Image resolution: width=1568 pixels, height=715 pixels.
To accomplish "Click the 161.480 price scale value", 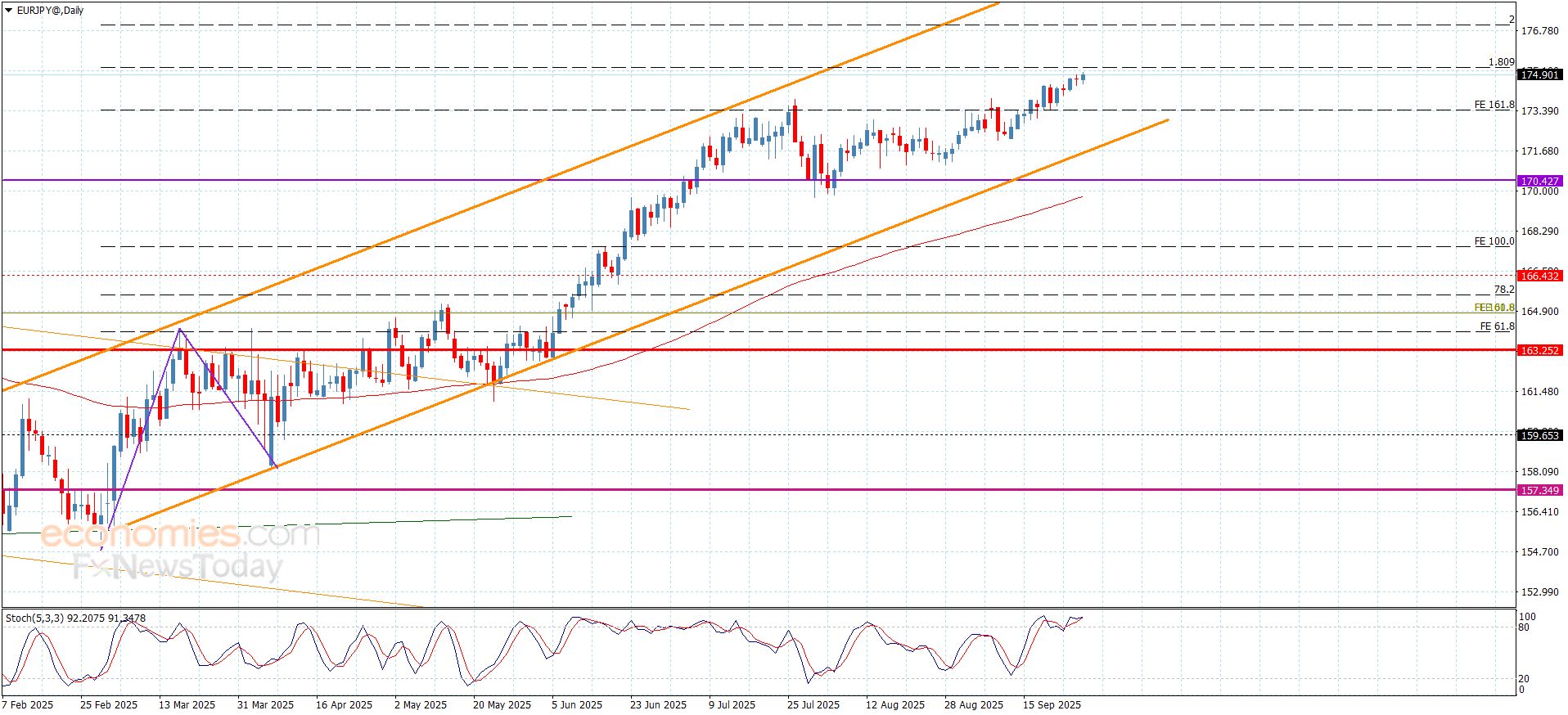I will (1539, 392).
